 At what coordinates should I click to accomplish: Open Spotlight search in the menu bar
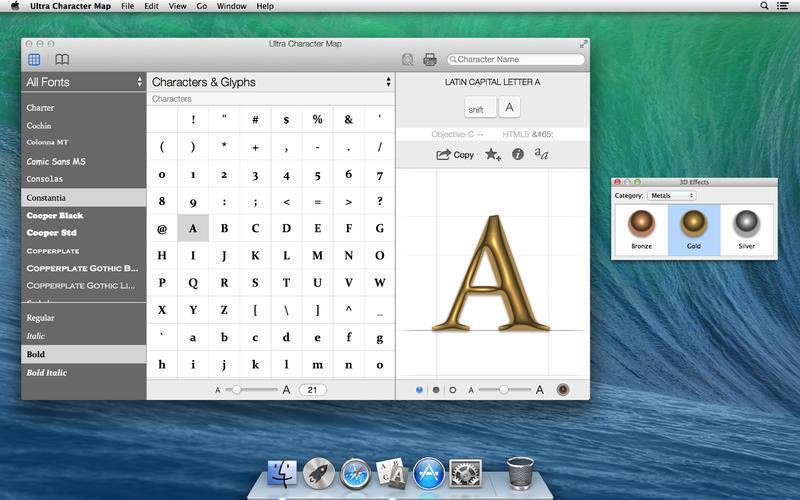(764, 6)
